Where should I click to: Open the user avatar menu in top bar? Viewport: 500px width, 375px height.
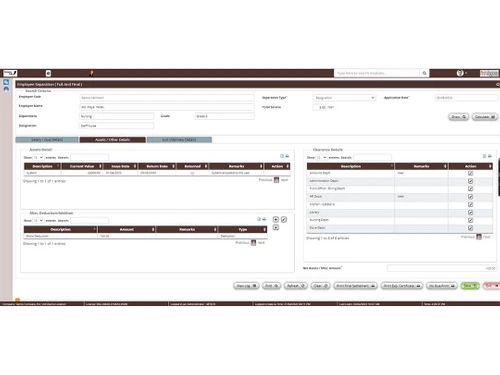point(460,73)
